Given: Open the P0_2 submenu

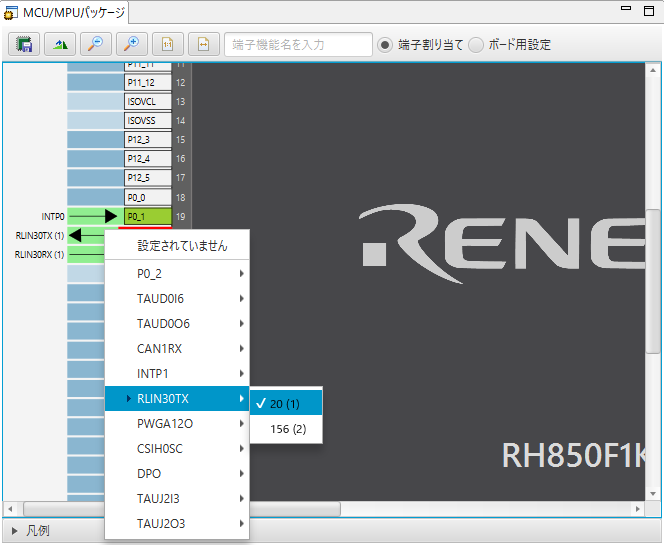Looking at the screenshot, I should (177, 274).
